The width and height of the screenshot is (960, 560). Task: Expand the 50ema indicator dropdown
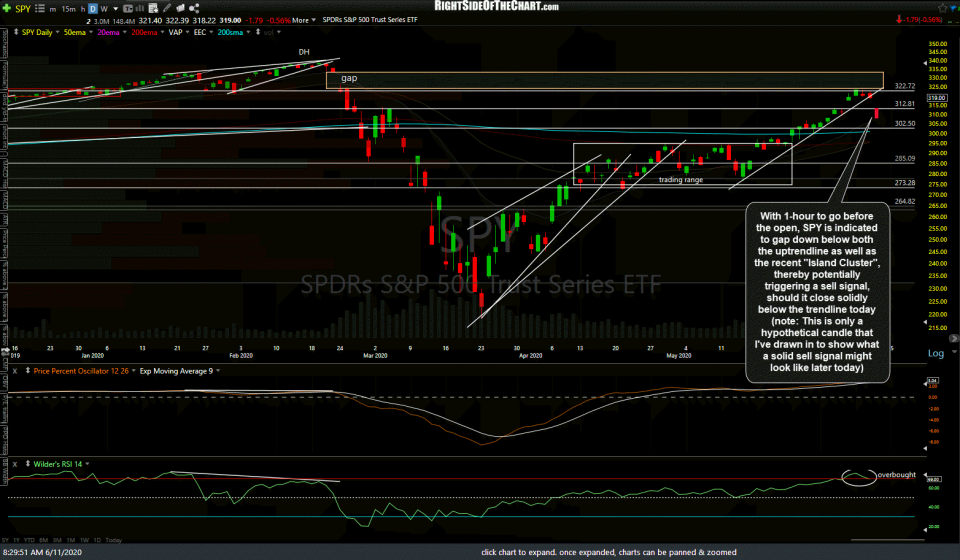click(91, 32)
